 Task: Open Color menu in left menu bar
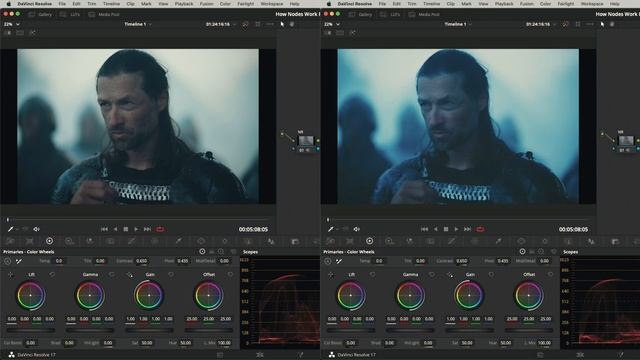tap(225, 4)
